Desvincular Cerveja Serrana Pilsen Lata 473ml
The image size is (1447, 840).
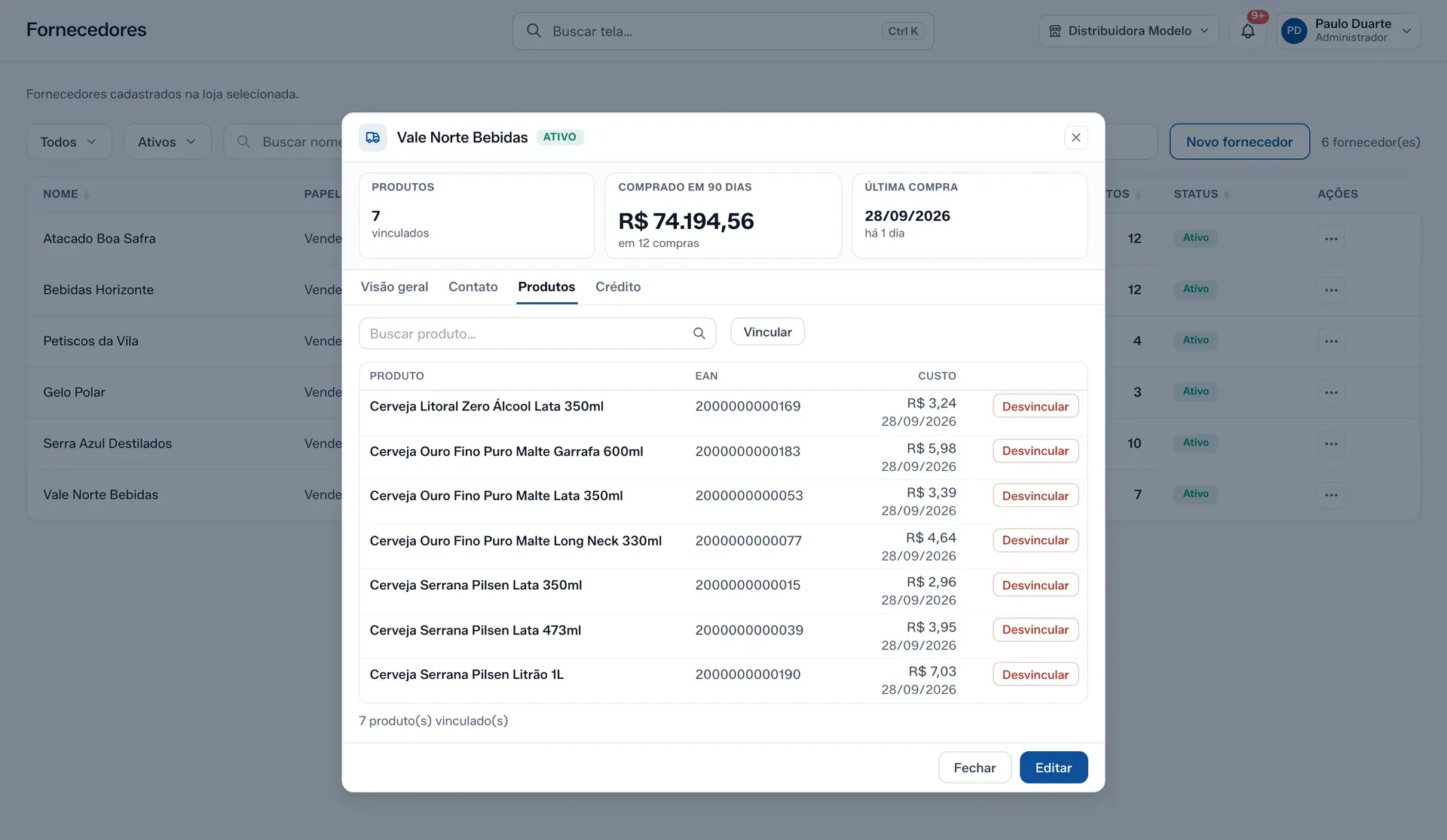(x=1035, y=630)
